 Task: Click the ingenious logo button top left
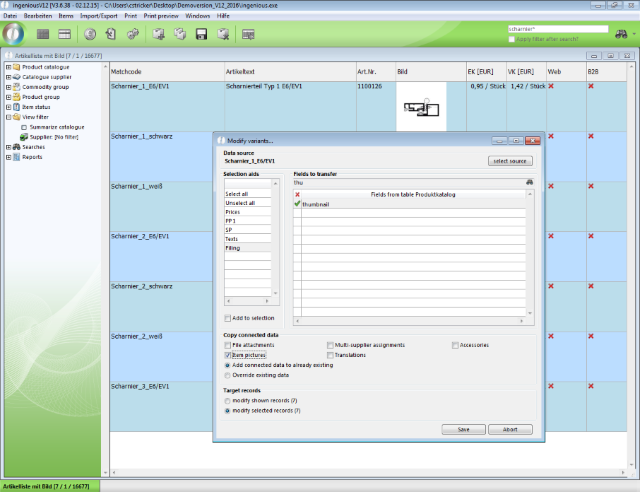pos(14,36)
